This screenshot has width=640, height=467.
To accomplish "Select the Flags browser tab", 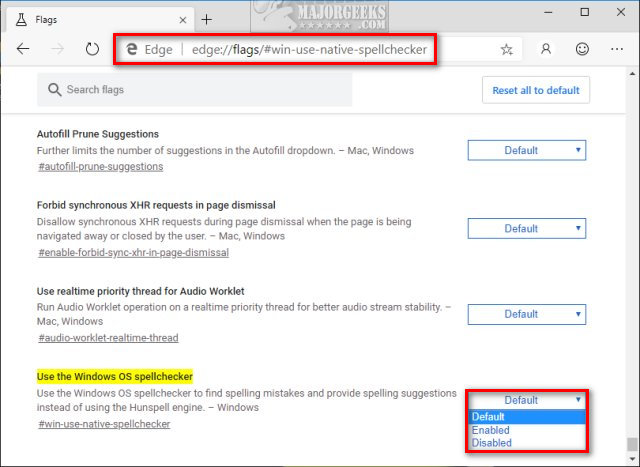I will [99, 20].
